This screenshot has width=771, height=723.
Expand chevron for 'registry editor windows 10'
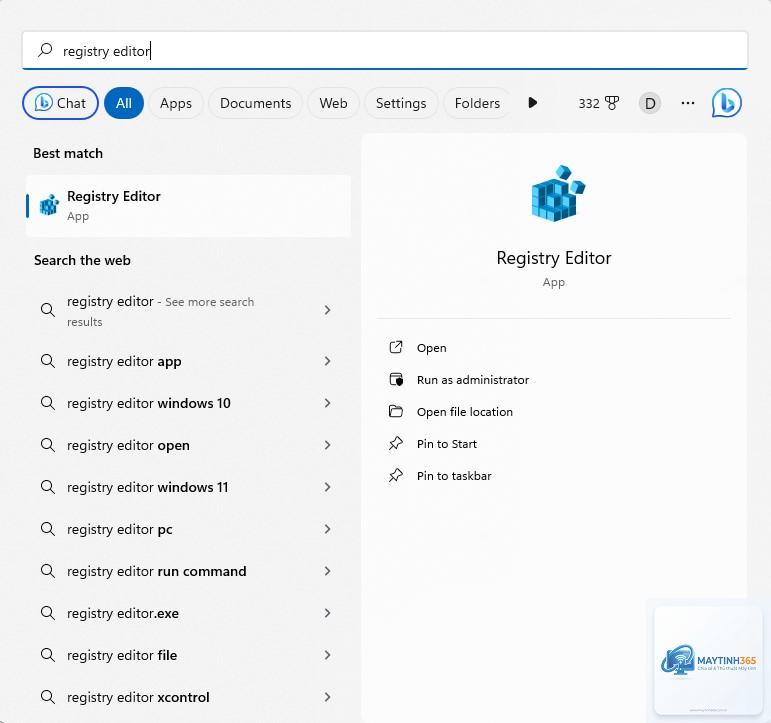[x=327, y=403]
